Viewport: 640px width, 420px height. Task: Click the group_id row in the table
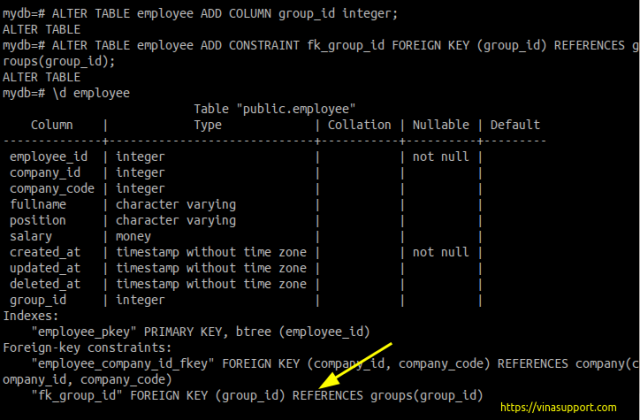[38, 299]
